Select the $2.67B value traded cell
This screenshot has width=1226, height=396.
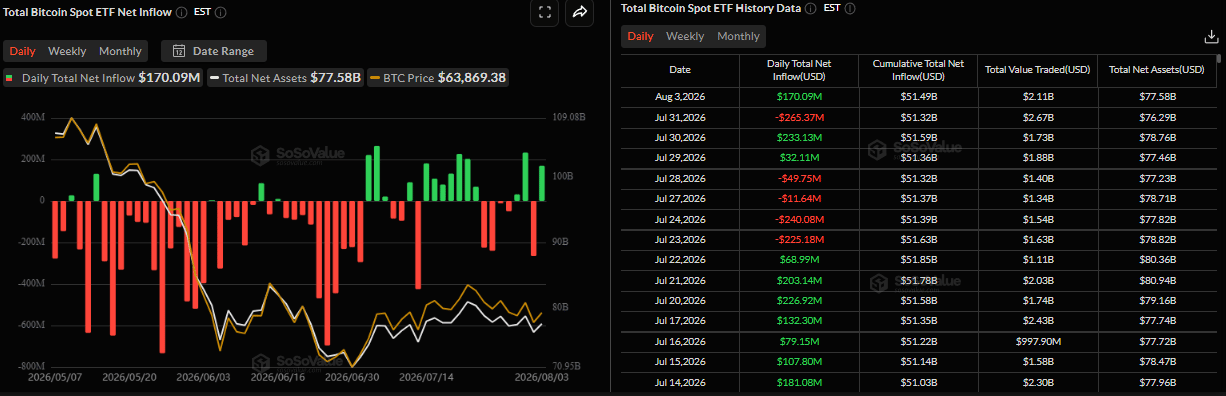[1037, 117]
